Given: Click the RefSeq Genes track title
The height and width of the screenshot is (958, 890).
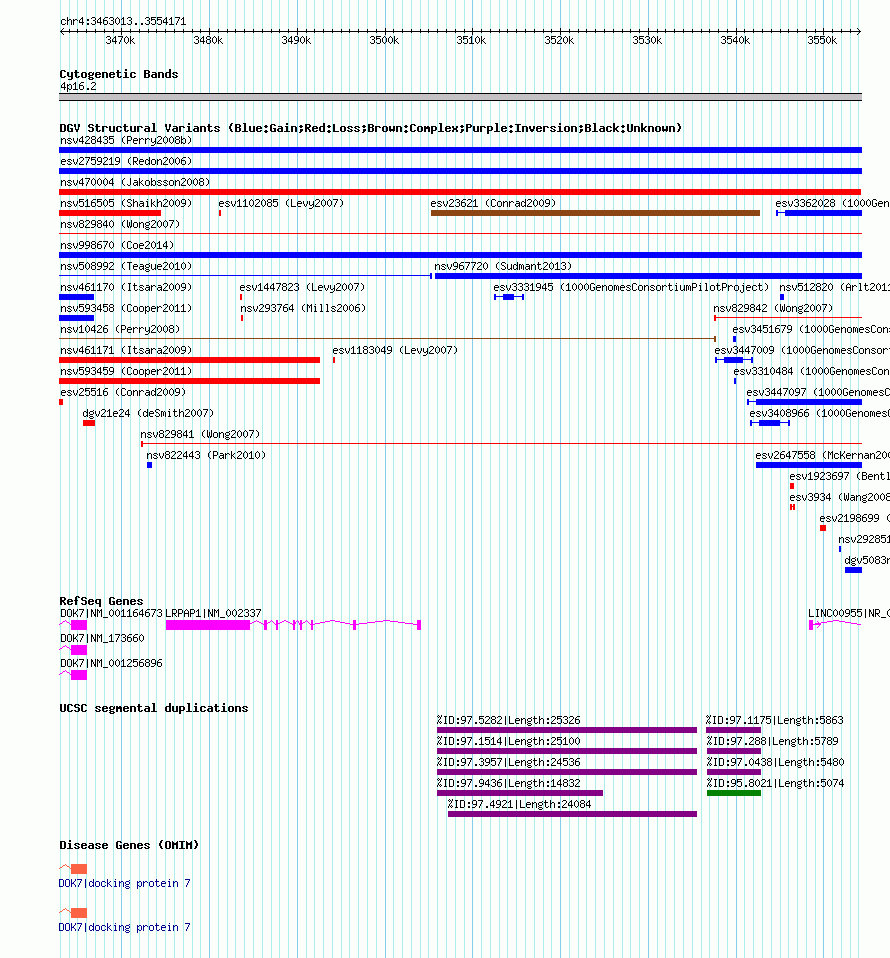Looking at the screenshot, I should point(101,601).
